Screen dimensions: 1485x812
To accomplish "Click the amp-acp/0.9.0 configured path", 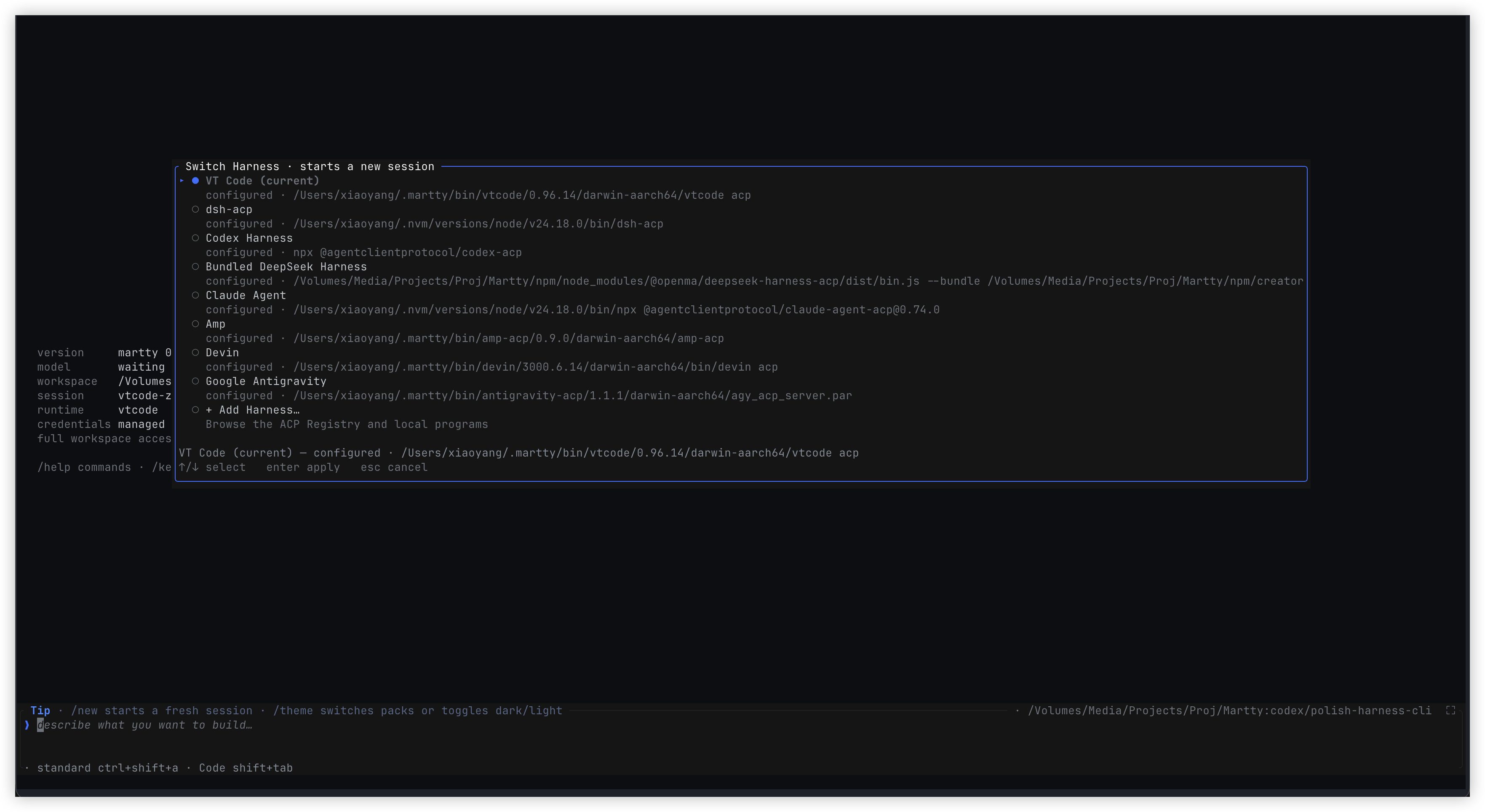I will pos(465,338).
